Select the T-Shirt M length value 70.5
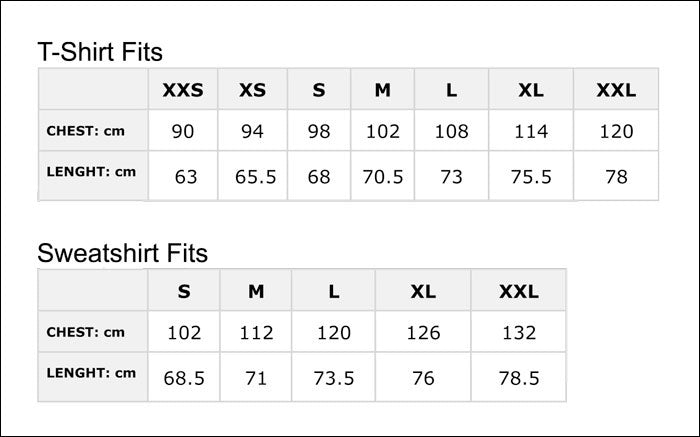700x437 pixels. 382,177
